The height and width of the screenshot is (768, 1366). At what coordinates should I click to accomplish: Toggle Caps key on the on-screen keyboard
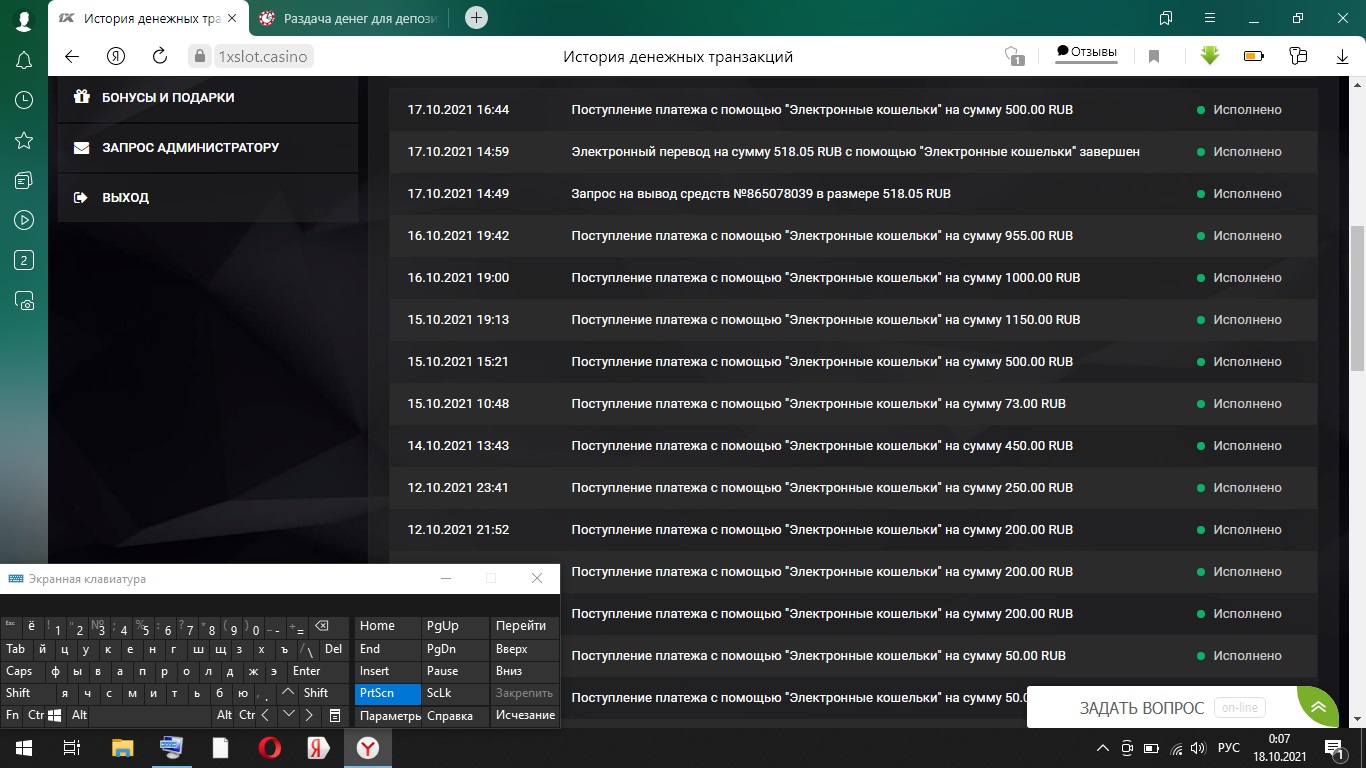tap(20, 671)
